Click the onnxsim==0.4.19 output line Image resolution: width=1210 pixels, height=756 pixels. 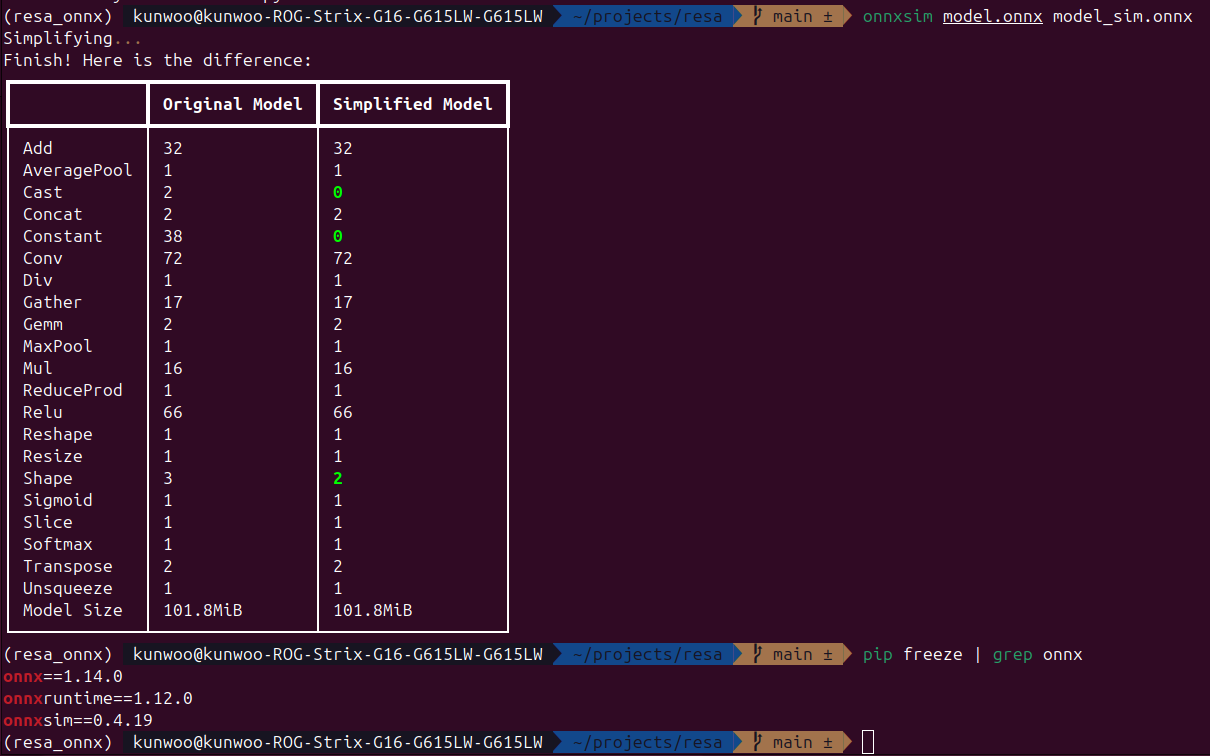(78, 720)
